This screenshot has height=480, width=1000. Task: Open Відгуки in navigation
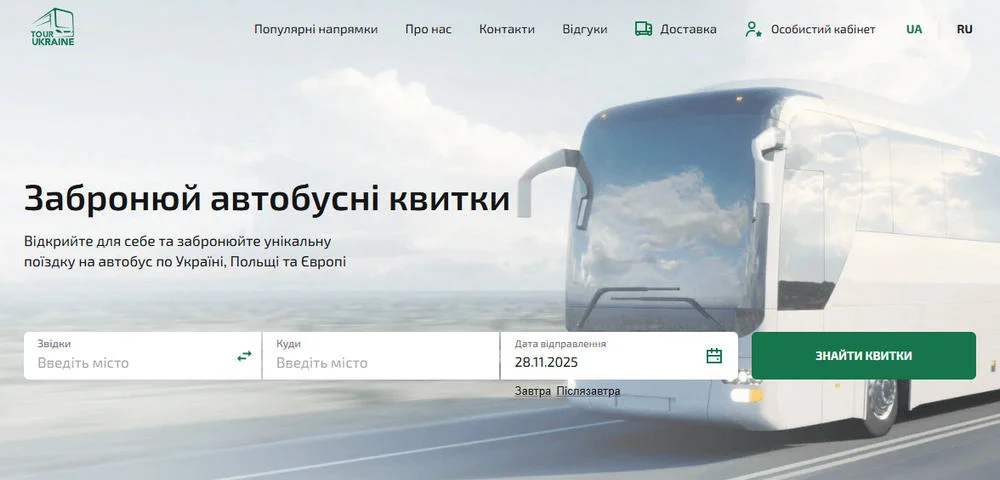pos(585,29)
